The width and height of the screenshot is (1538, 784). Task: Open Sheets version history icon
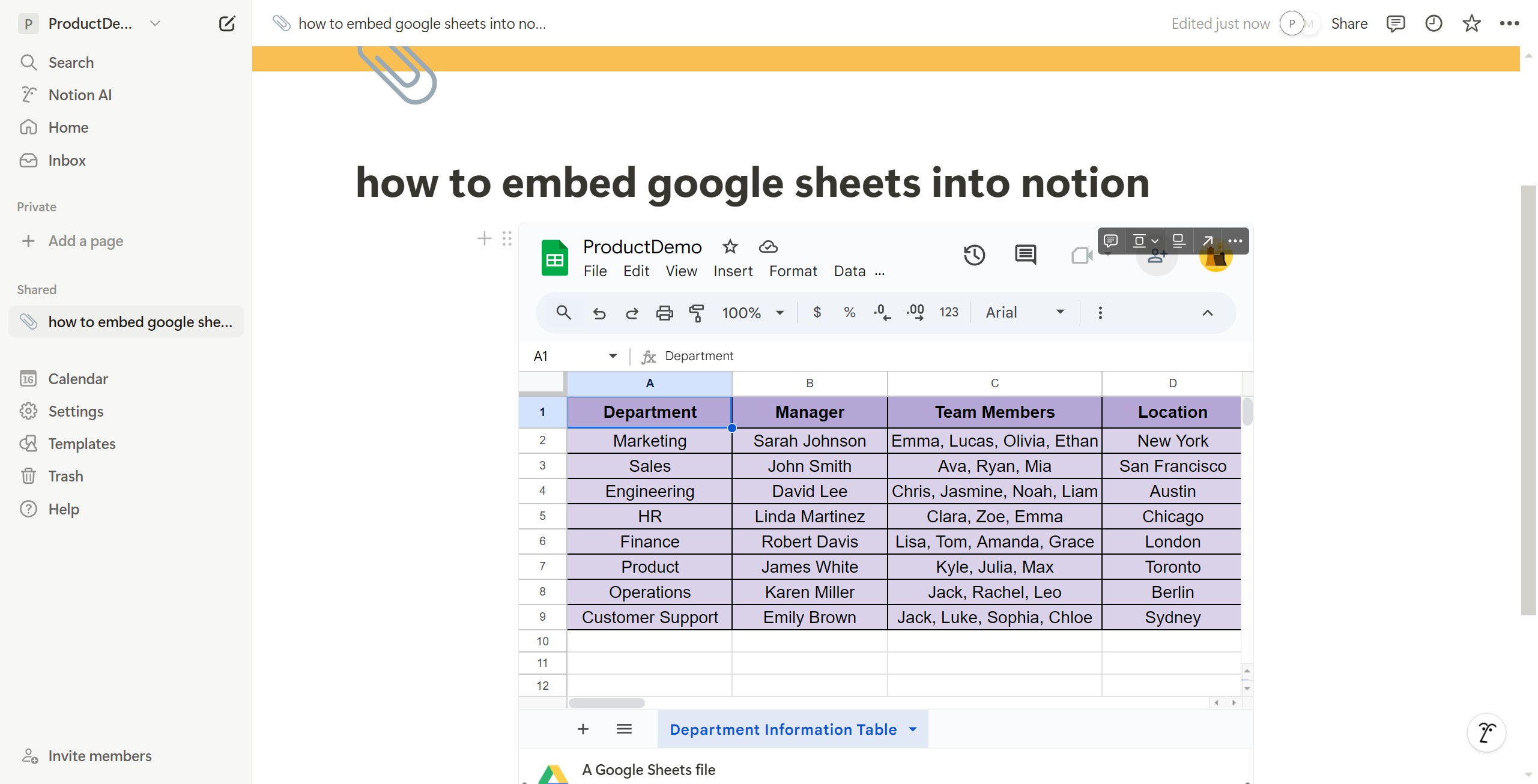[x=974, y=255]
